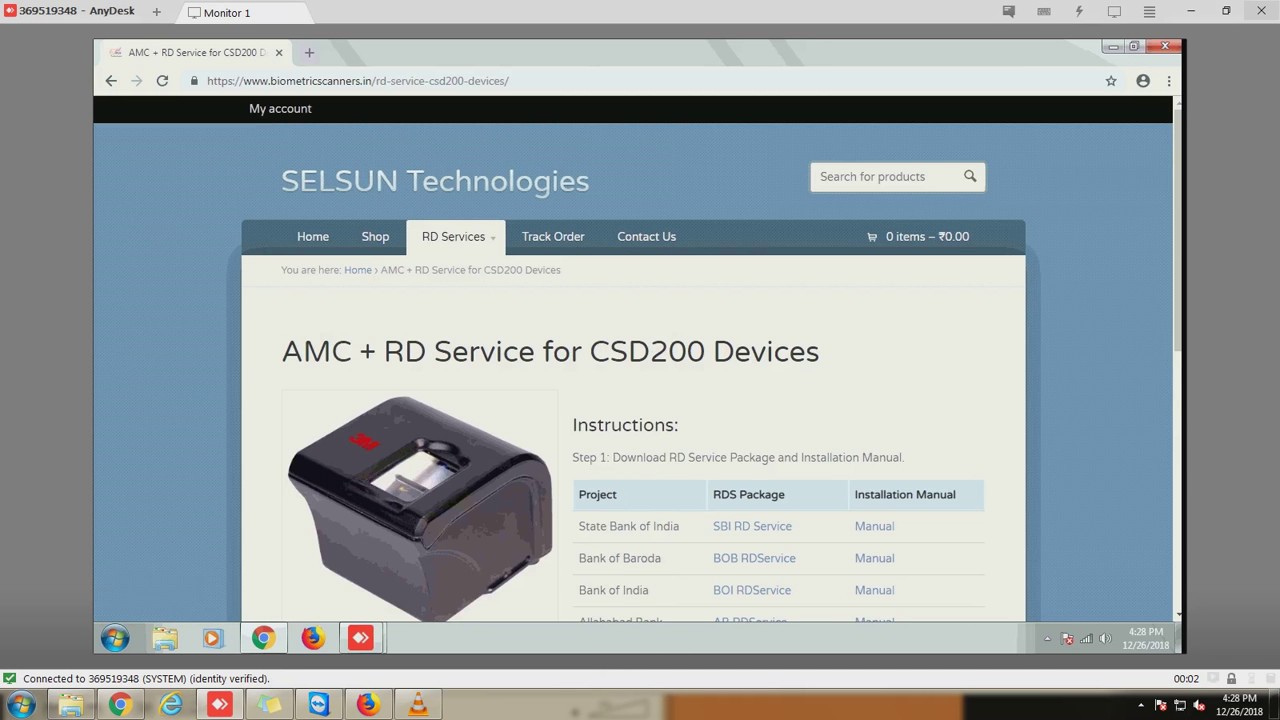Go forward in the remote Chrome browser
The image size is (1280, 720).
coord(137,81)
